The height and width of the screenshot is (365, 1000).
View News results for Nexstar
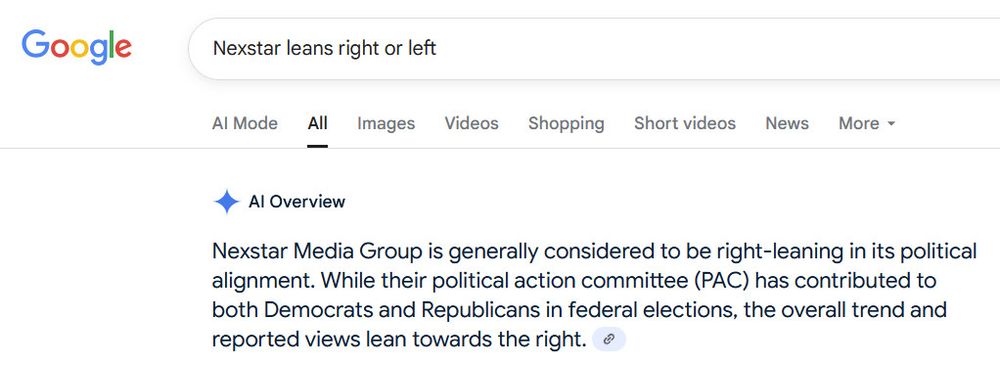coord(787,123)
